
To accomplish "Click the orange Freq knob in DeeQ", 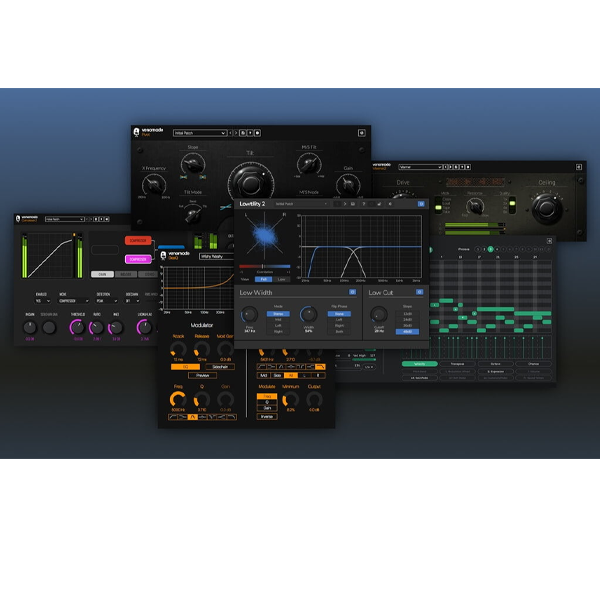I will point(178,399).
